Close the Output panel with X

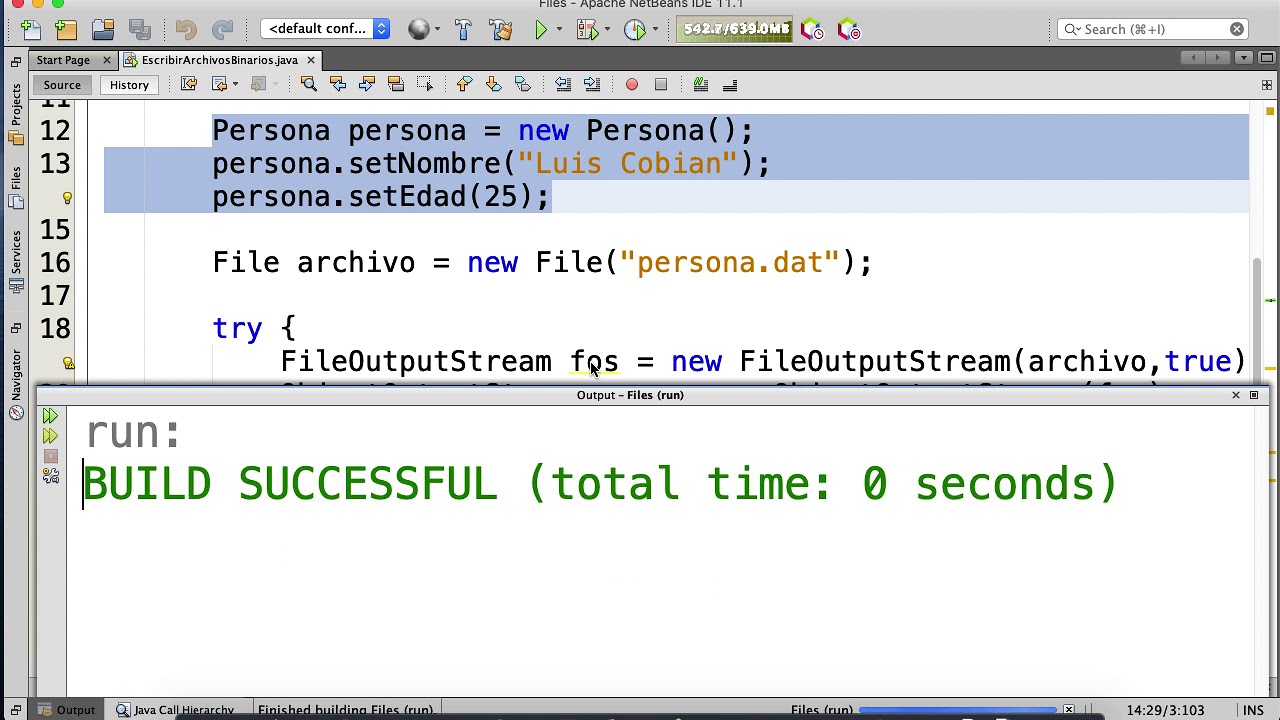tap(1235, 395)
